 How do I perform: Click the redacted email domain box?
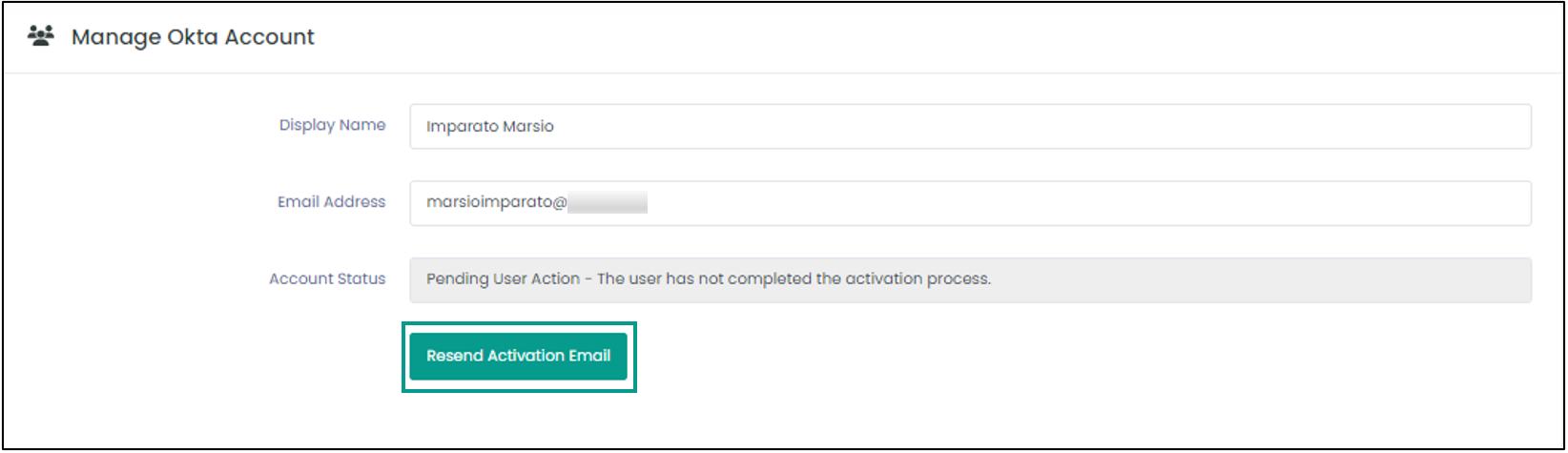(x=608, y=202)
